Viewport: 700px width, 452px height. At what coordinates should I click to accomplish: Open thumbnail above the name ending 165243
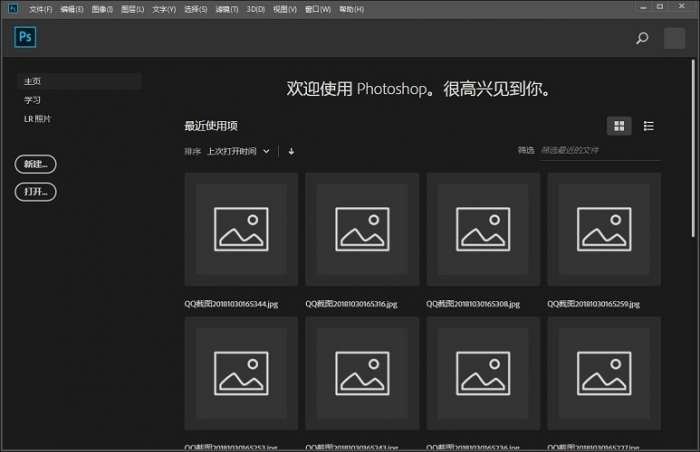[x=362, y=373]
